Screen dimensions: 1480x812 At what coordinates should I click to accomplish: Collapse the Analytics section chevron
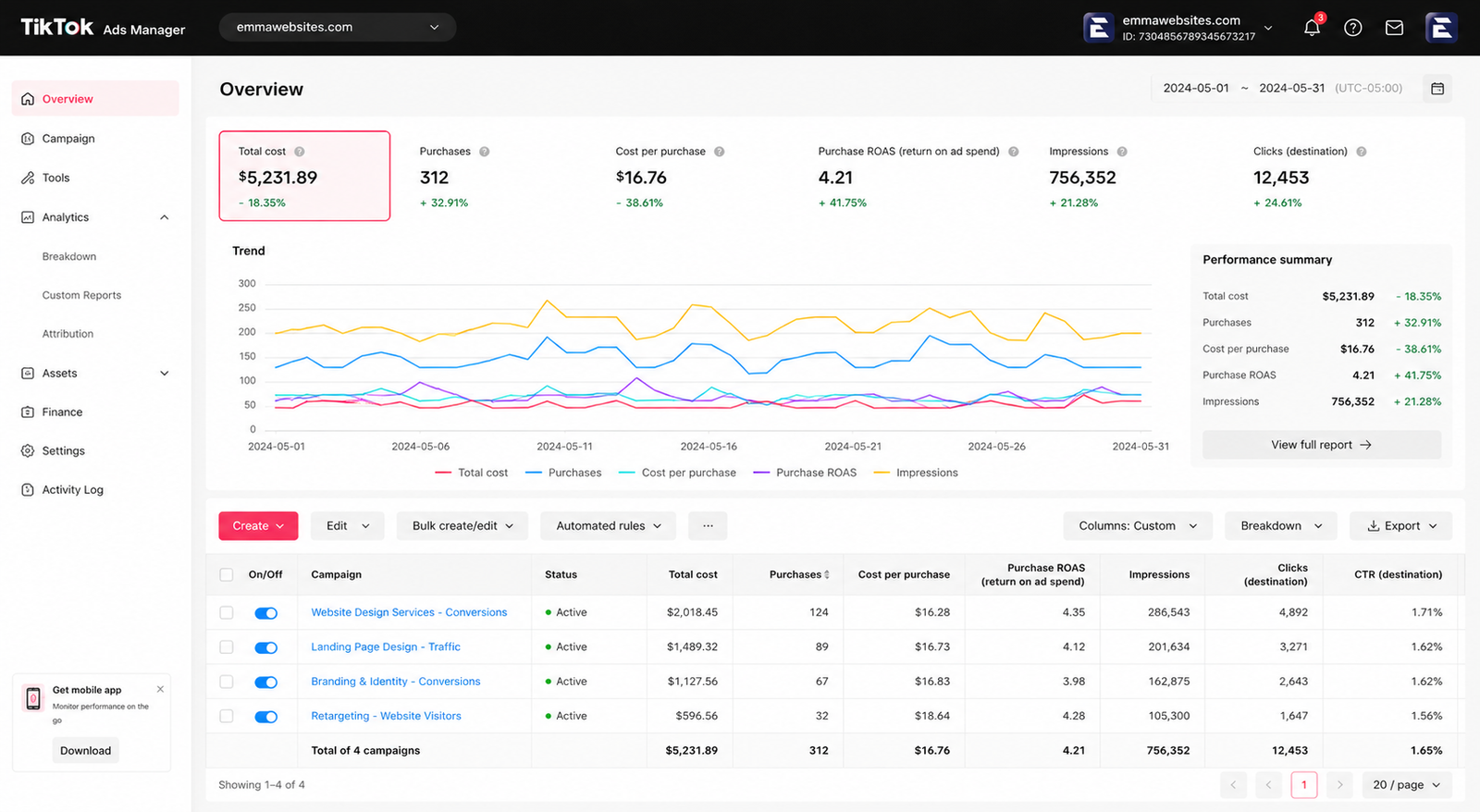click(x=165, y=217)
